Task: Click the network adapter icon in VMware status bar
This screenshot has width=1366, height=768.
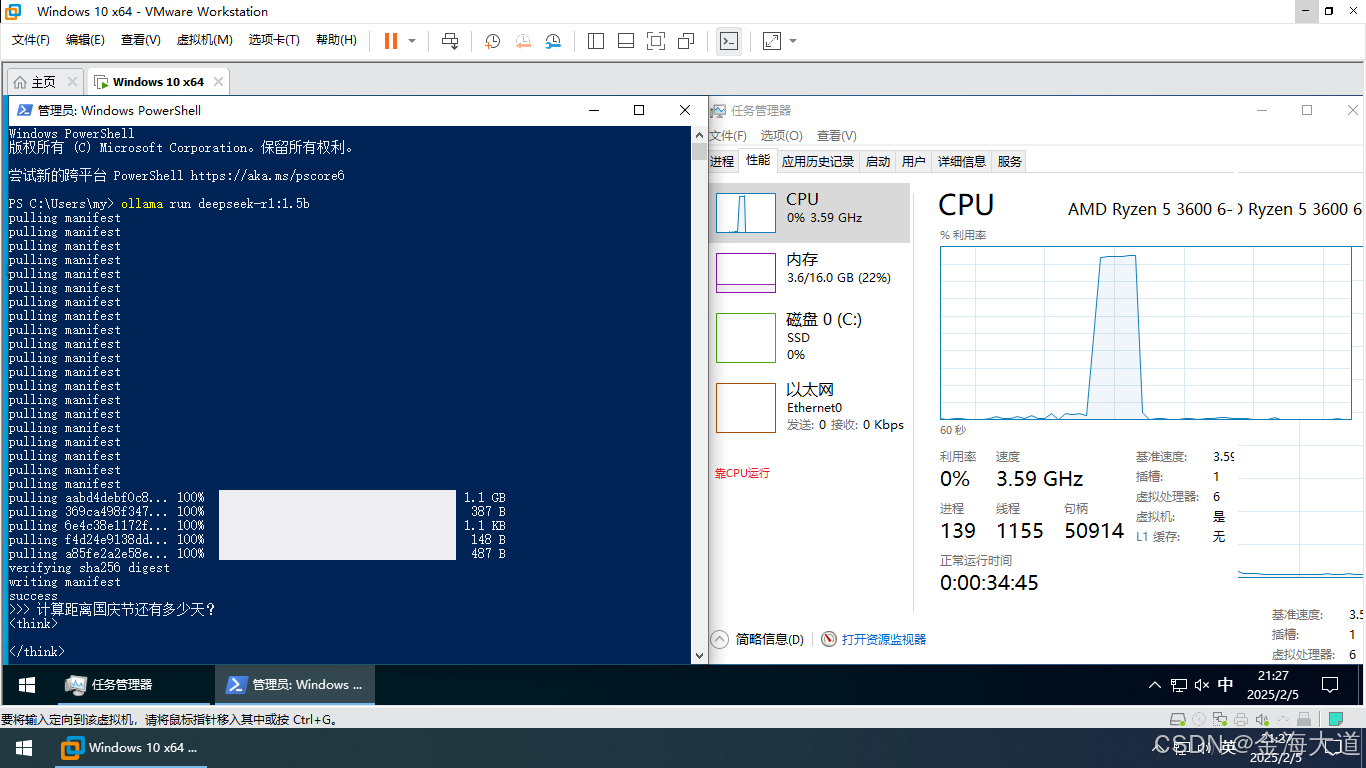Action: 1220,719
